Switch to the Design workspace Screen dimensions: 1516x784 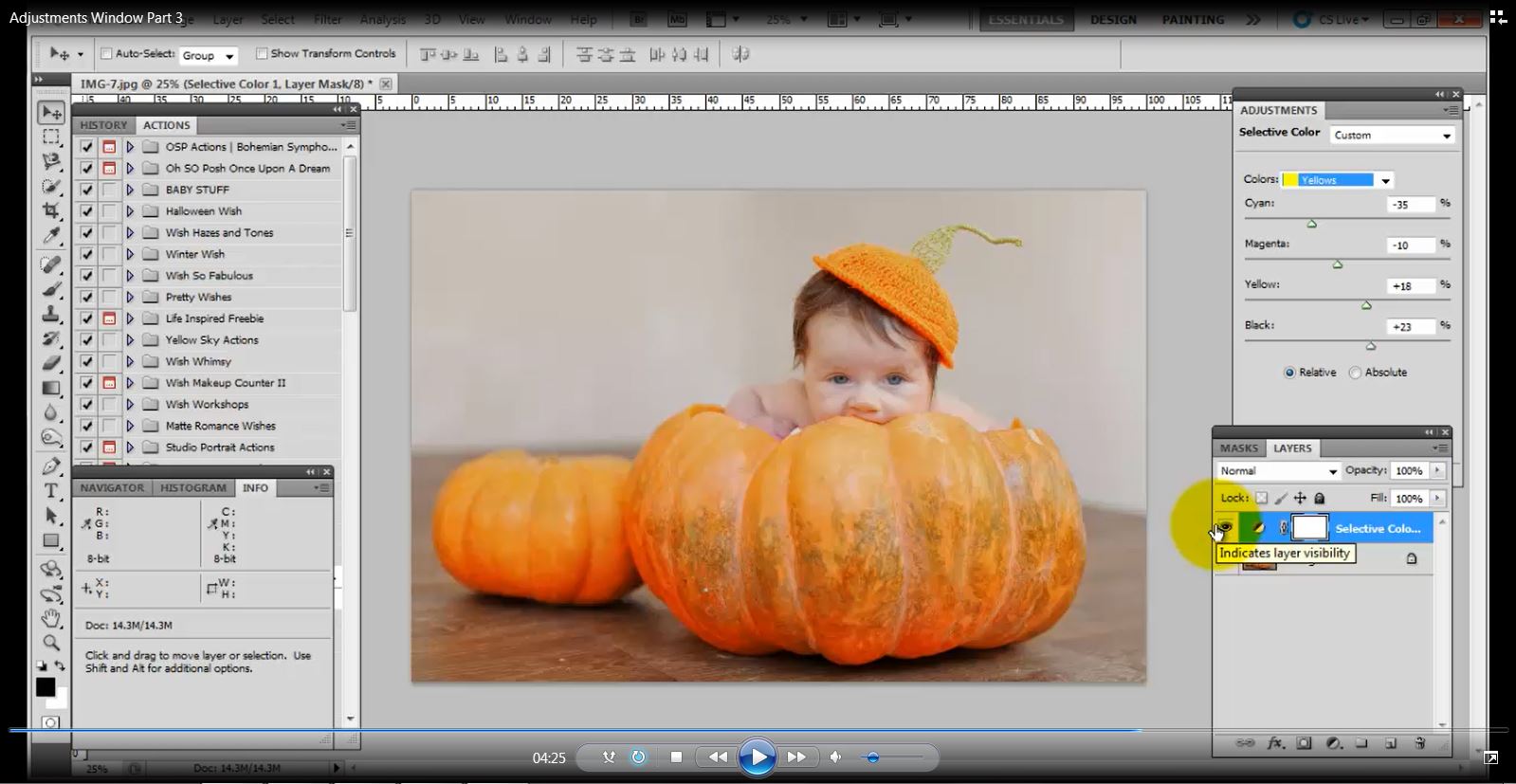click(x=1113, y=20)
